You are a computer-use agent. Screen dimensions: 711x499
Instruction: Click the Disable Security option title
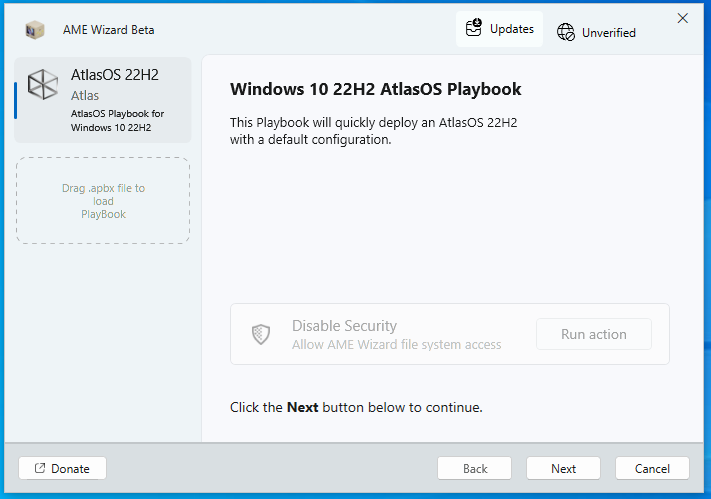[x=344, y=326]
